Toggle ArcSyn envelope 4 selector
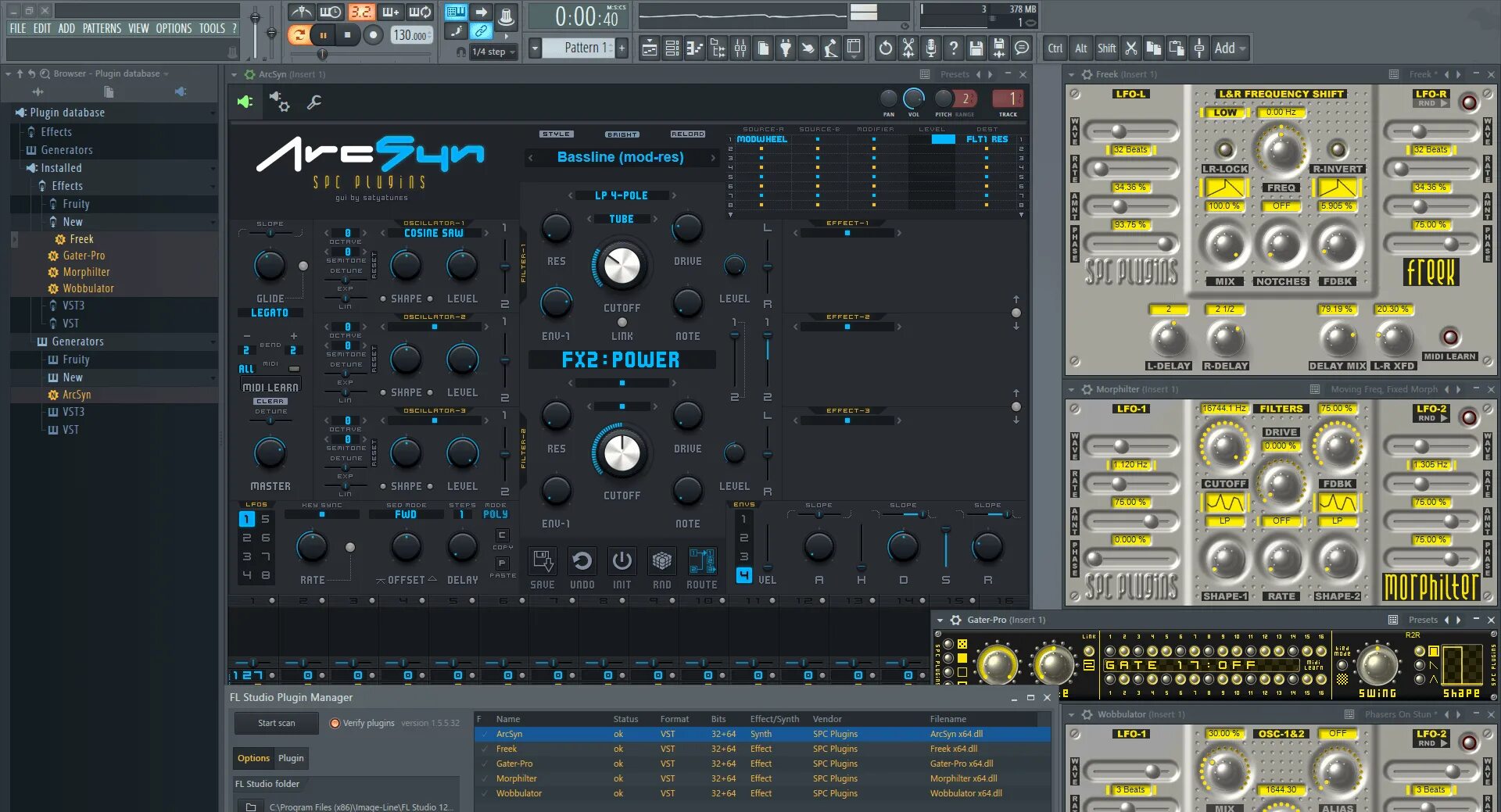The height and width of the screenshot is (812, 1501). [x=743, y=576]
